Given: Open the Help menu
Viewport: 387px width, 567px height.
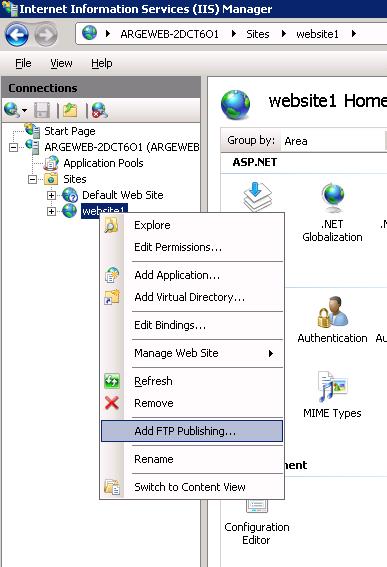Looking at the screenshot, I should tap(102, 63).
